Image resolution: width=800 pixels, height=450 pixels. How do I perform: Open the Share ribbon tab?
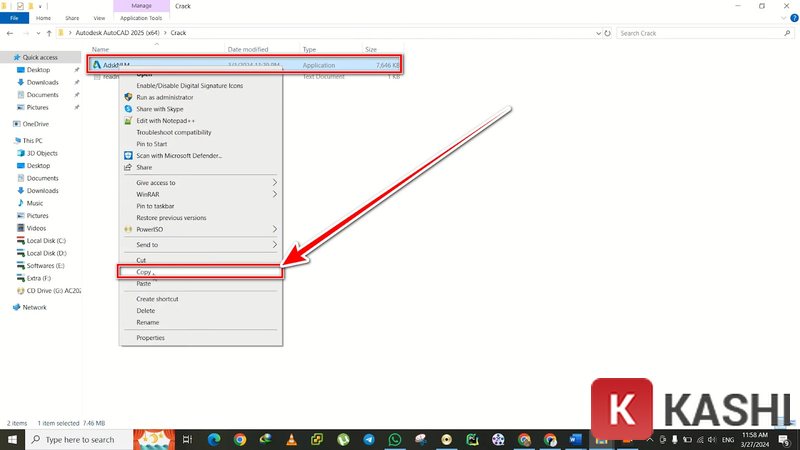72,18
